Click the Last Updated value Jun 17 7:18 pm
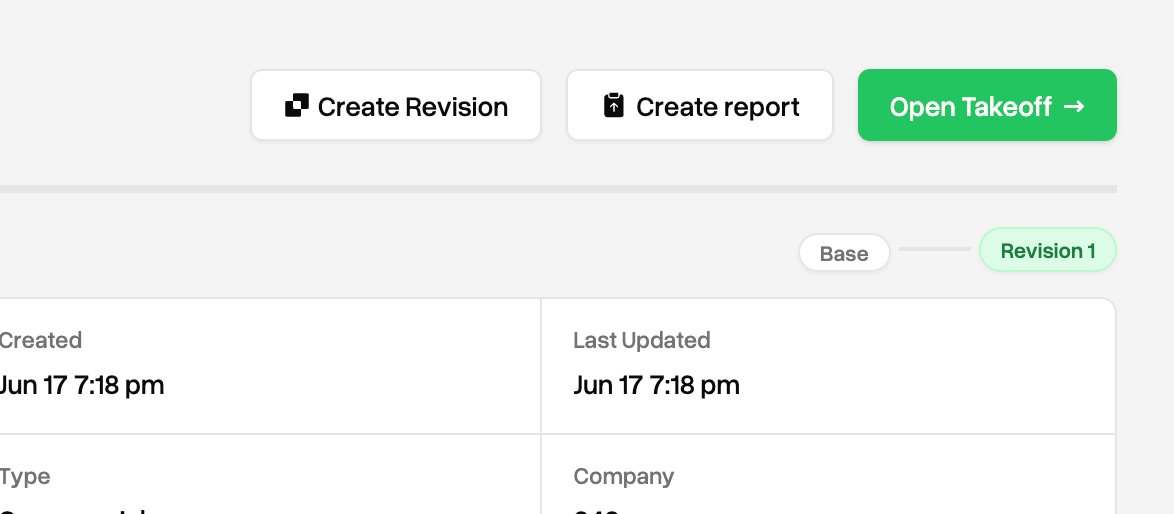This screenshot has width=1174, height=514. coord(657,385)
